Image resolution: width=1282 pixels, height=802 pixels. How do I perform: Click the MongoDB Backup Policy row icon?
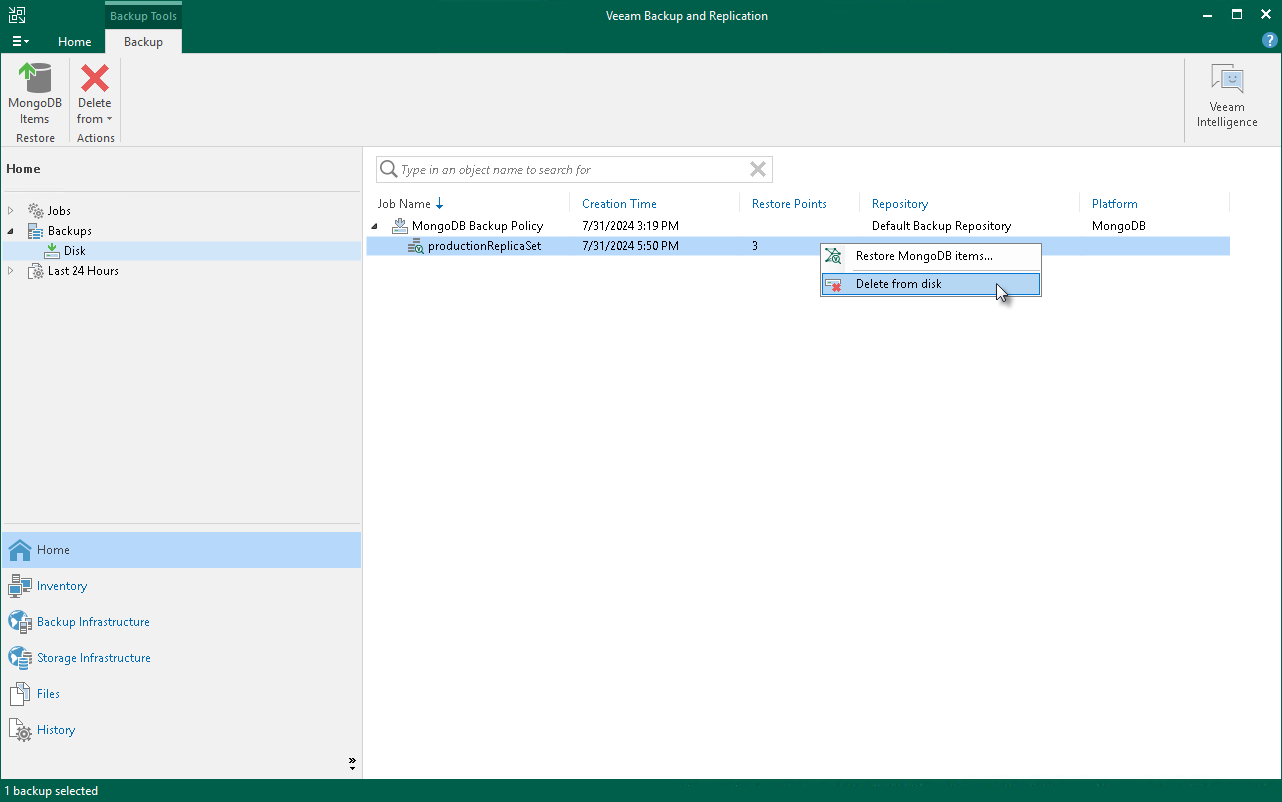[400, 226]
